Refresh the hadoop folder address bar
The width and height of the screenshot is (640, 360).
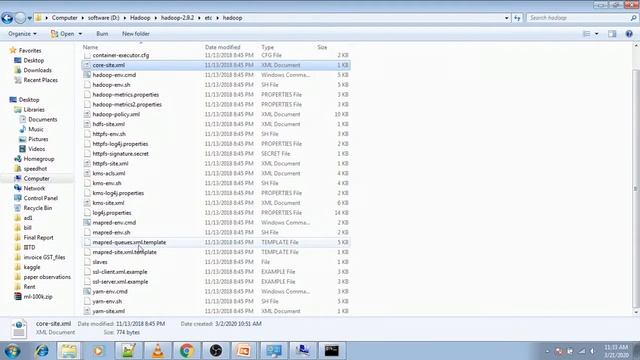[517, 18]
